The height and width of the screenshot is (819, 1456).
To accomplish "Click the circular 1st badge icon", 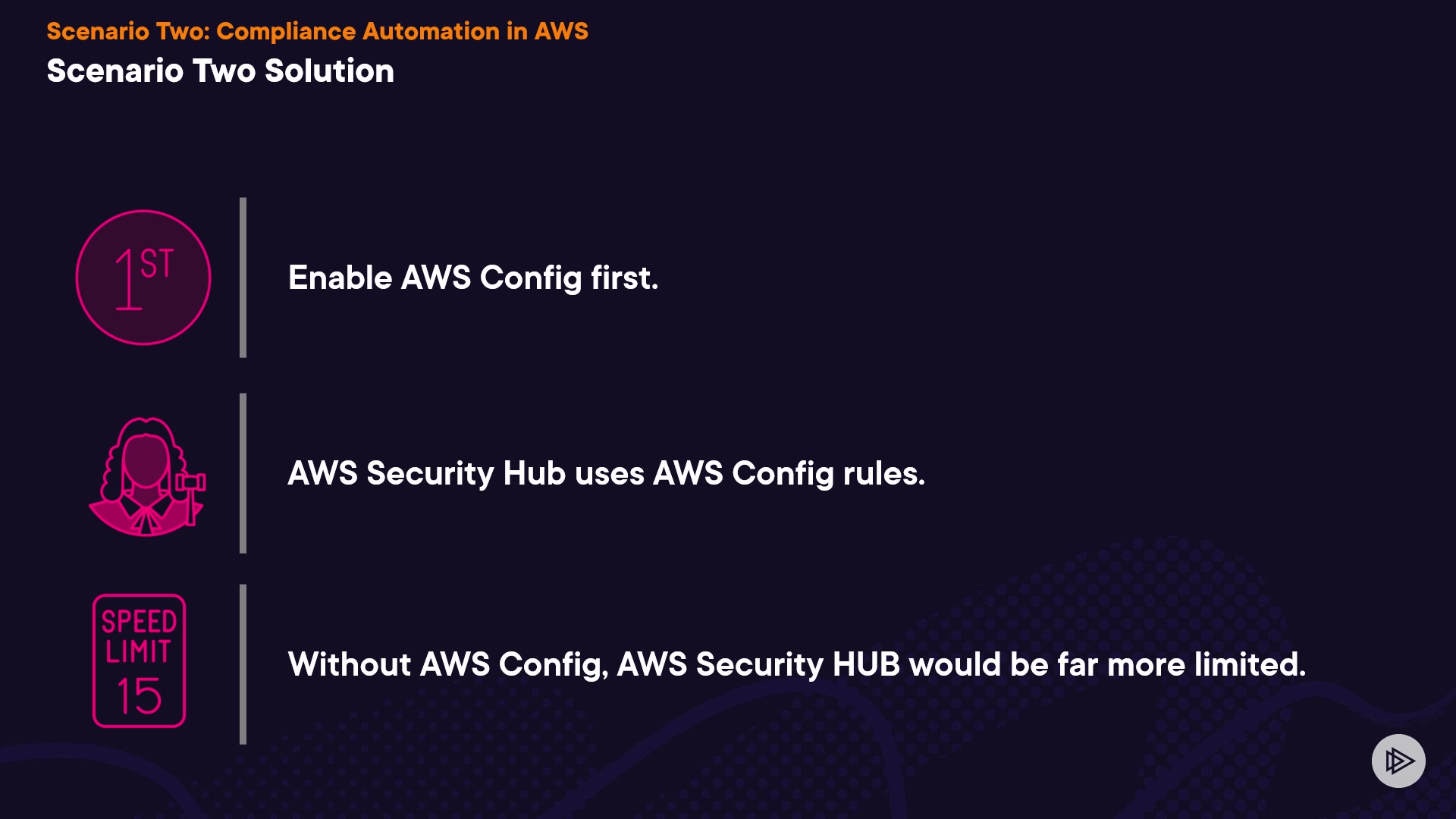I will coord(143,278).
